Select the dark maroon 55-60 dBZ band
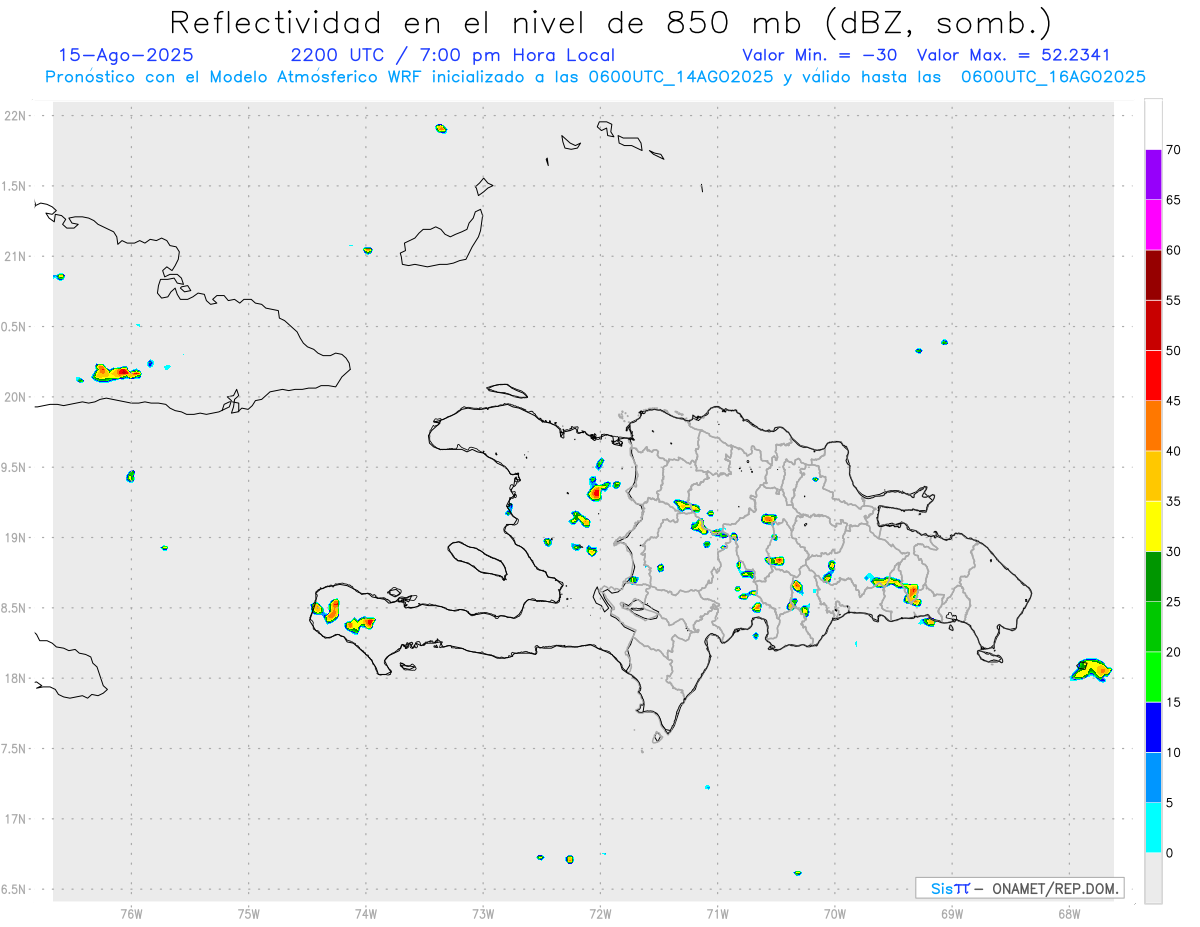1200x927 pixels. click(1153, 275)
